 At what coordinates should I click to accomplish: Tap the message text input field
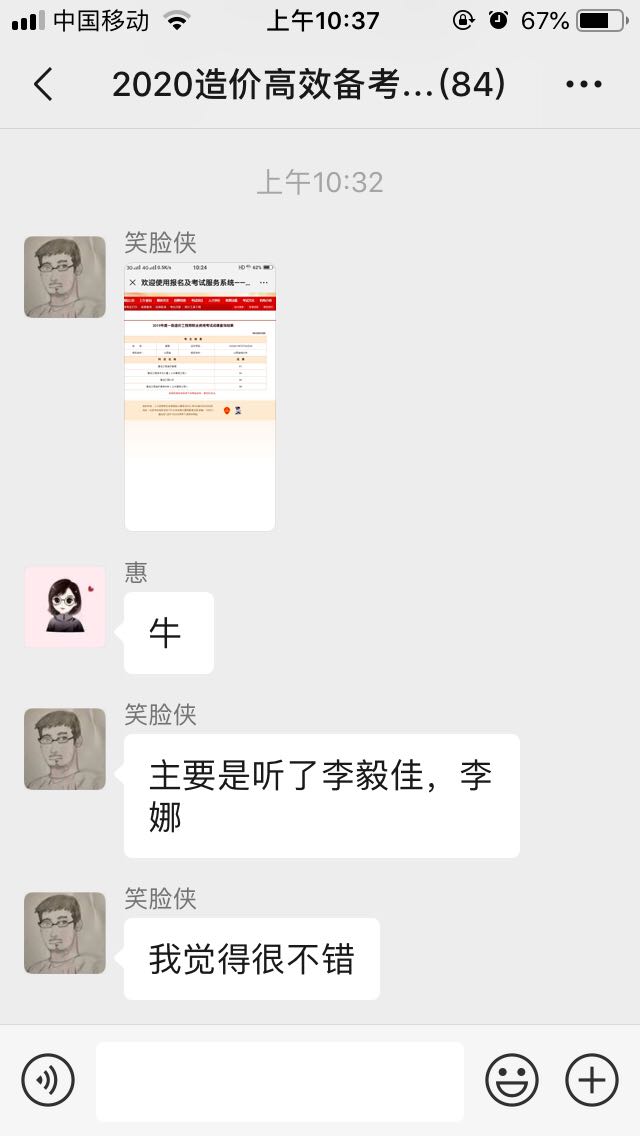280,1081
